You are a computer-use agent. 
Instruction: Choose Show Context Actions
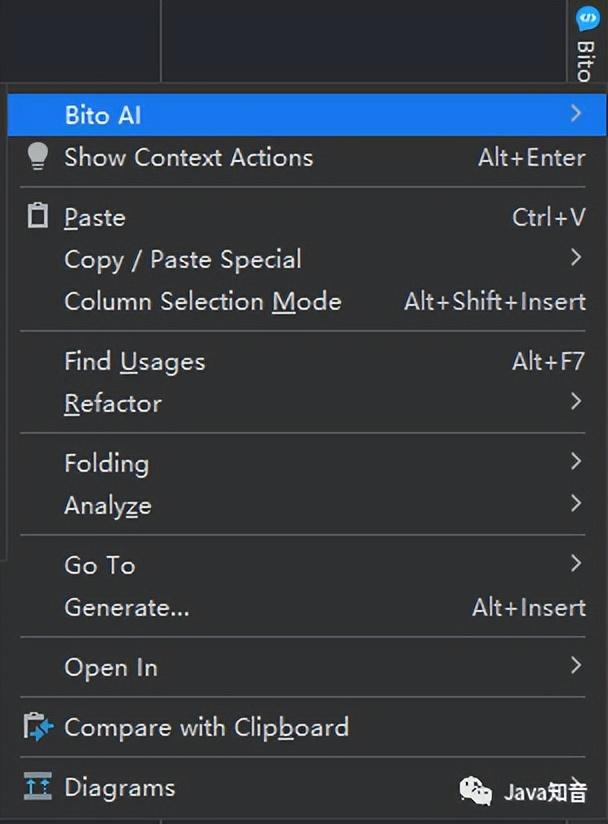[188, 157]
